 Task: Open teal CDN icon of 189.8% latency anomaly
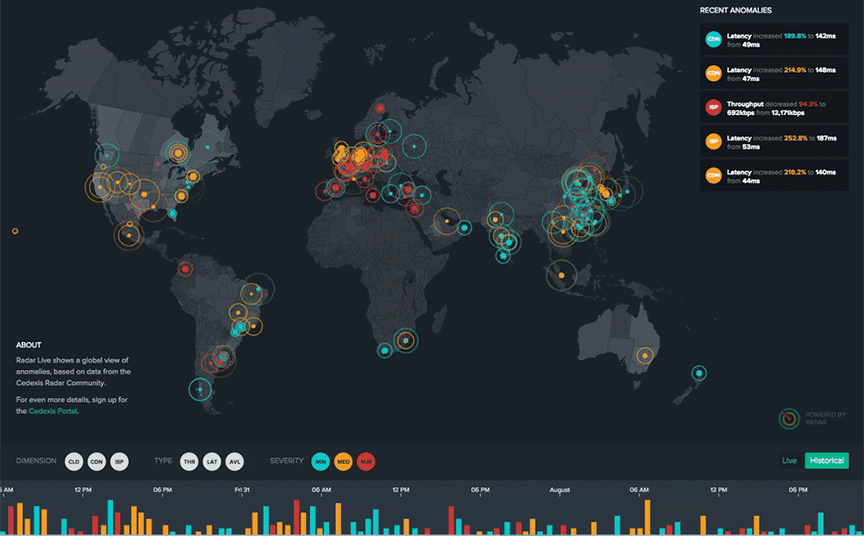714,39
